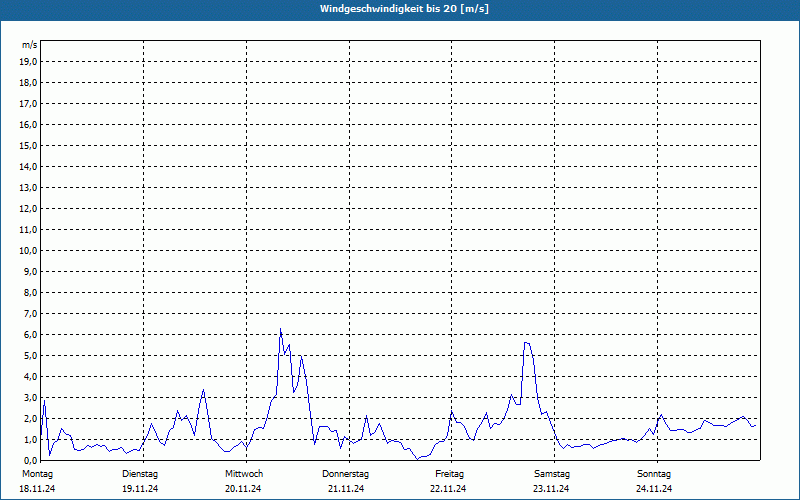Select the 15,0 y-axis label

[x=29, y=145]
